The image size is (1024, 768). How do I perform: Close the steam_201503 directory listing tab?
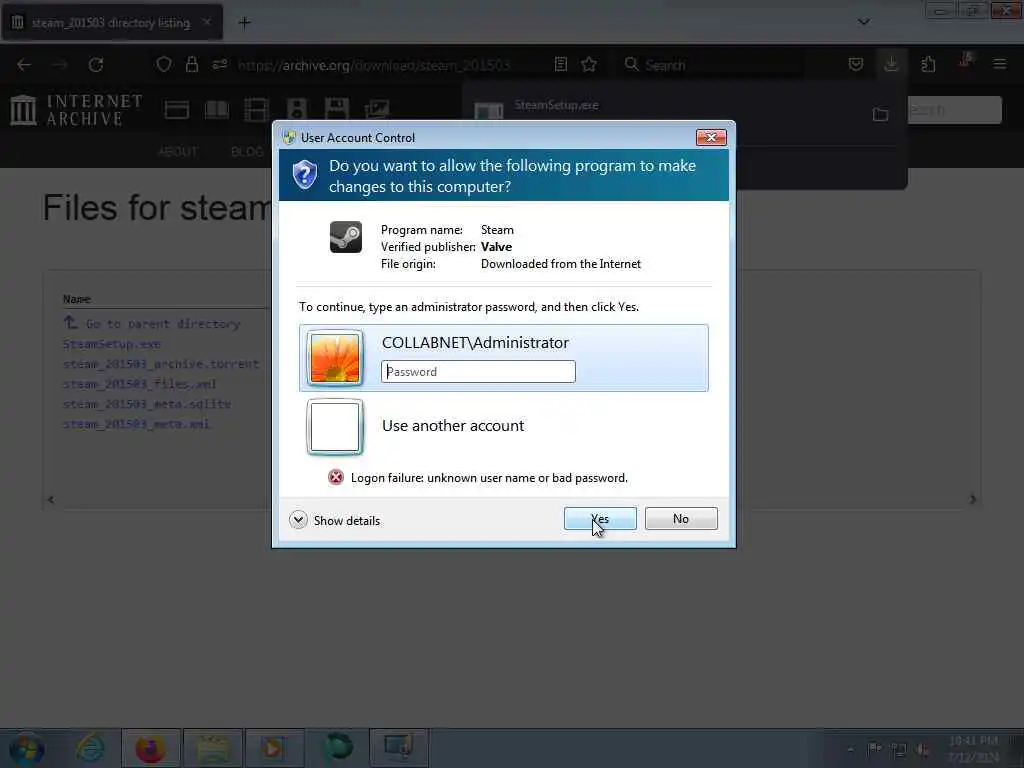[206, 22]
